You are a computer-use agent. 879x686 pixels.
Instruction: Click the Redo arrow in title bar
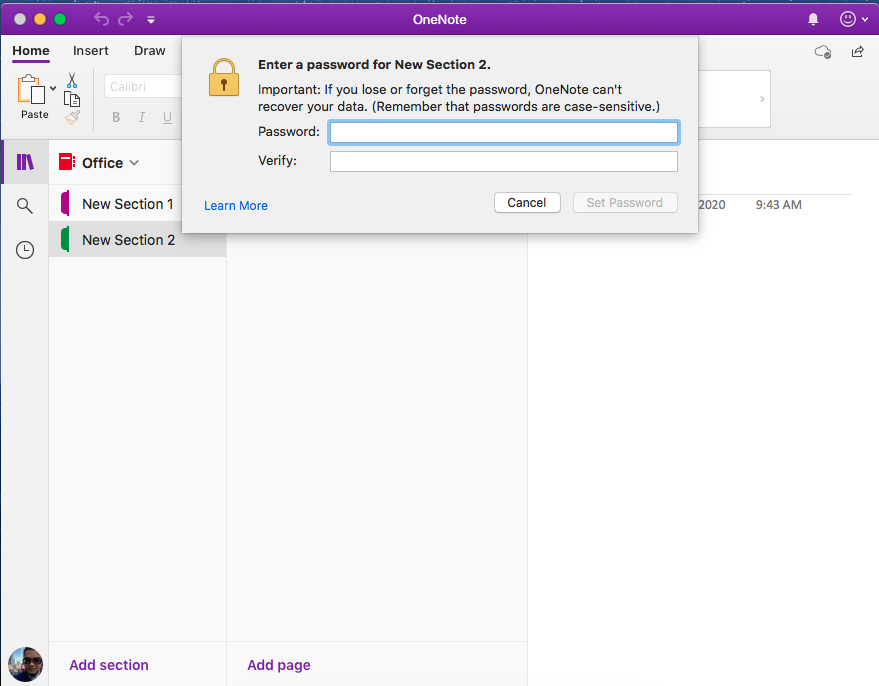[125, 19]
